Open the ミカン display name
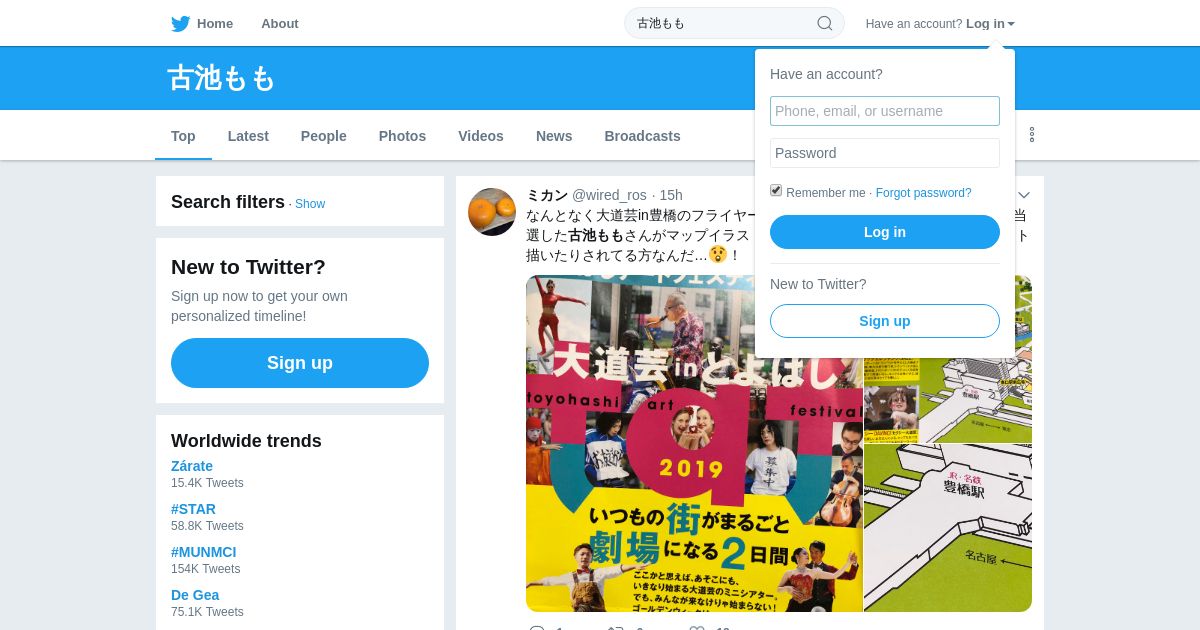 [547, 195]
